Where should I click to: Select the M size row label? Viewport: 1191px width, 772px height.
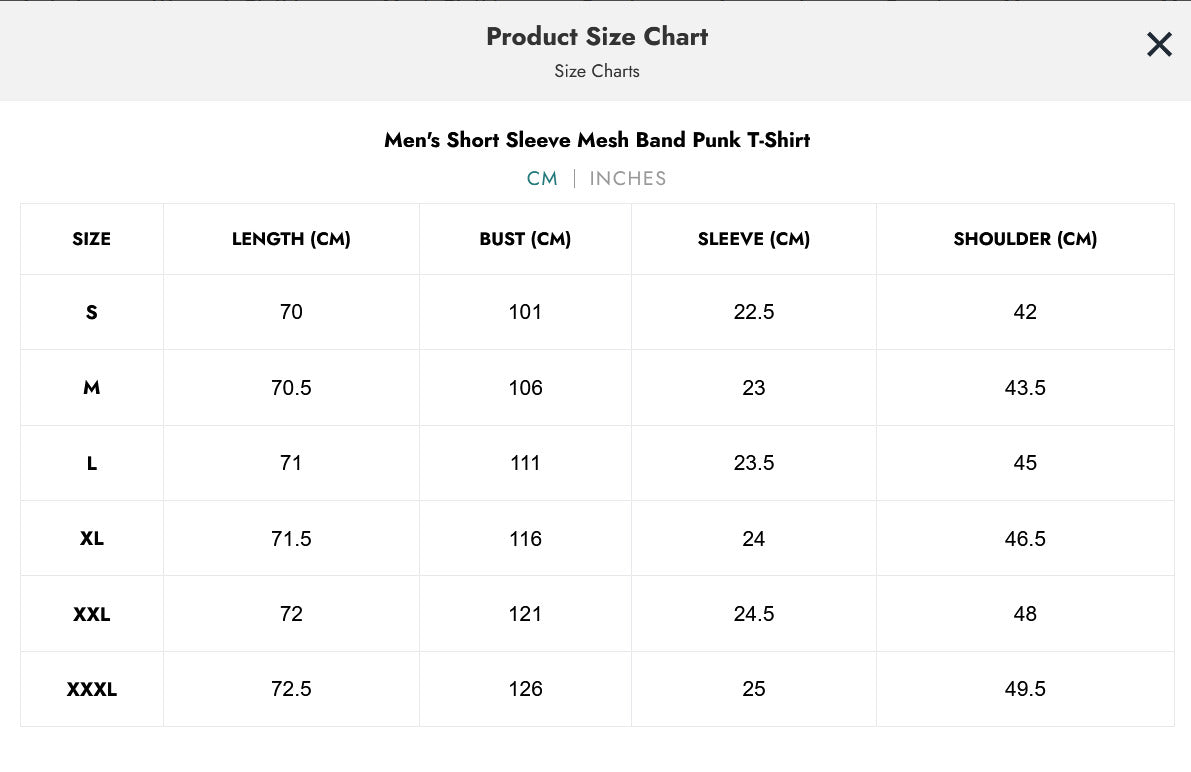91,388
